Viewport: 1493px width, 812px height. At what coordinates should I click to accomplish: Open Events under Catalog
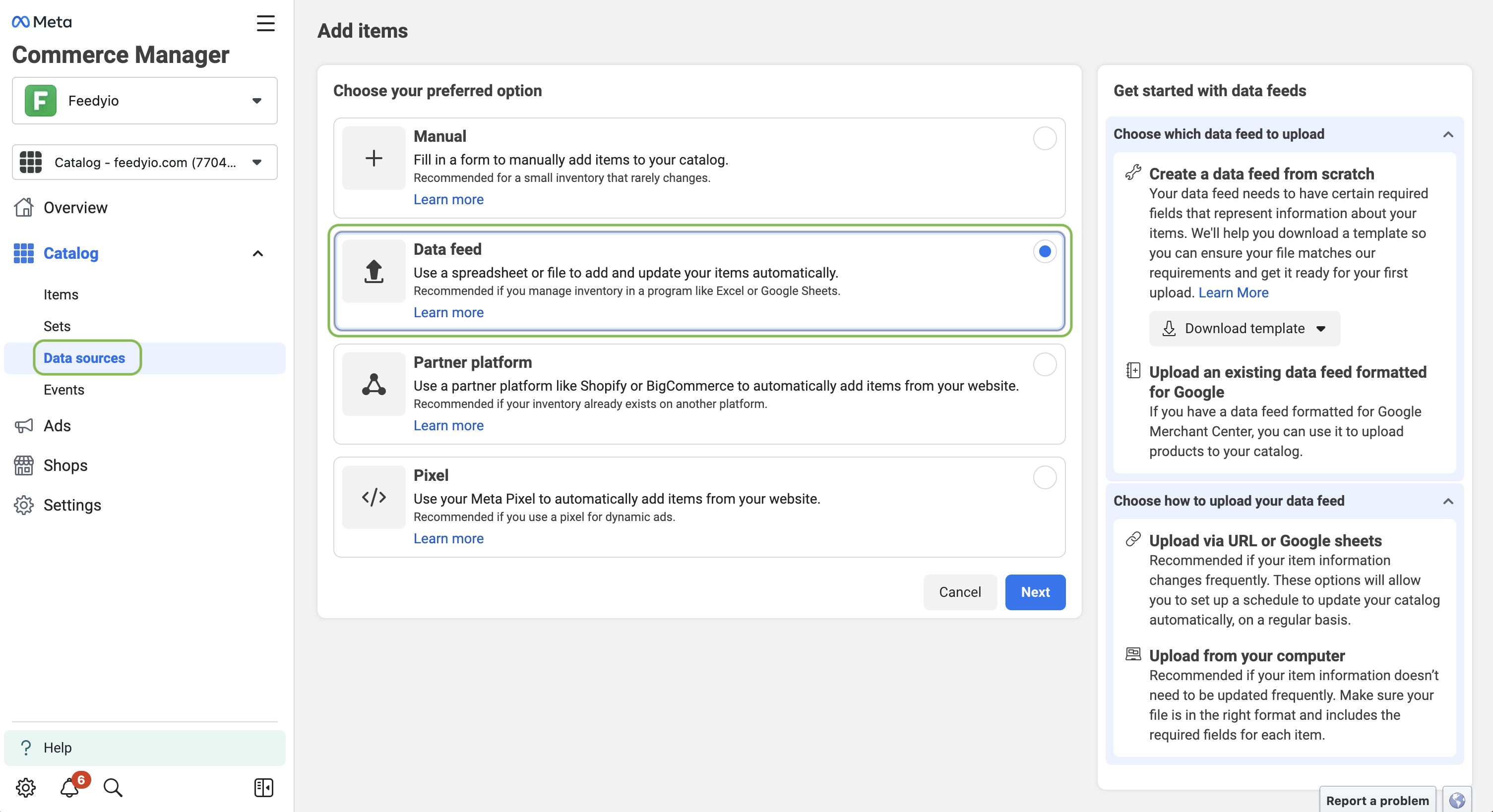click(x=64, y=390)
